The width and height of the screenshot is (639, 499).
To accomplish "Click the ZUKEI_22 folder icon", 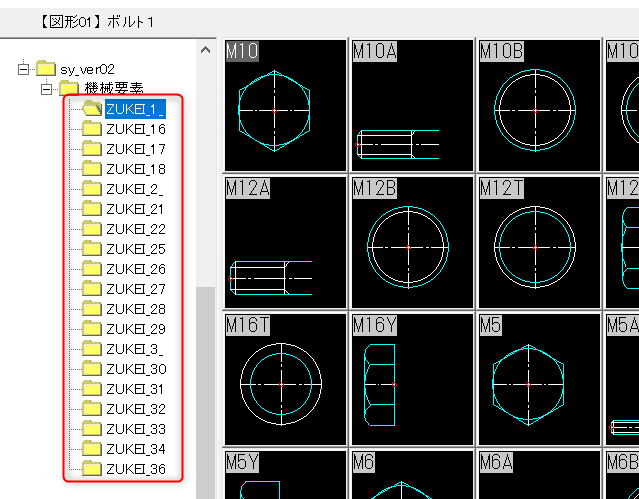I will click(92, 229).
